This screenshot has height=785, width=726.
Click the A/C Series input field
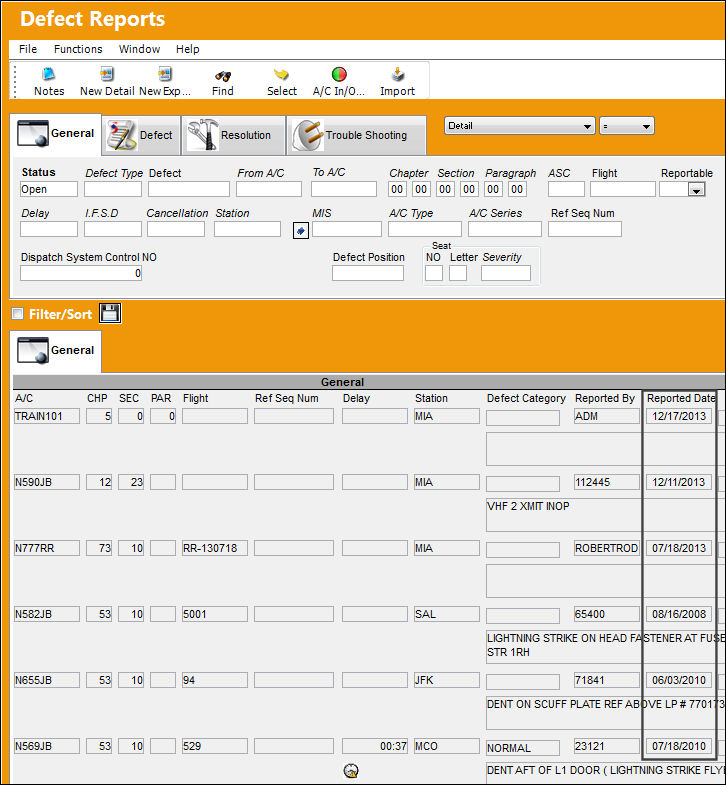(x=505, y=229)
